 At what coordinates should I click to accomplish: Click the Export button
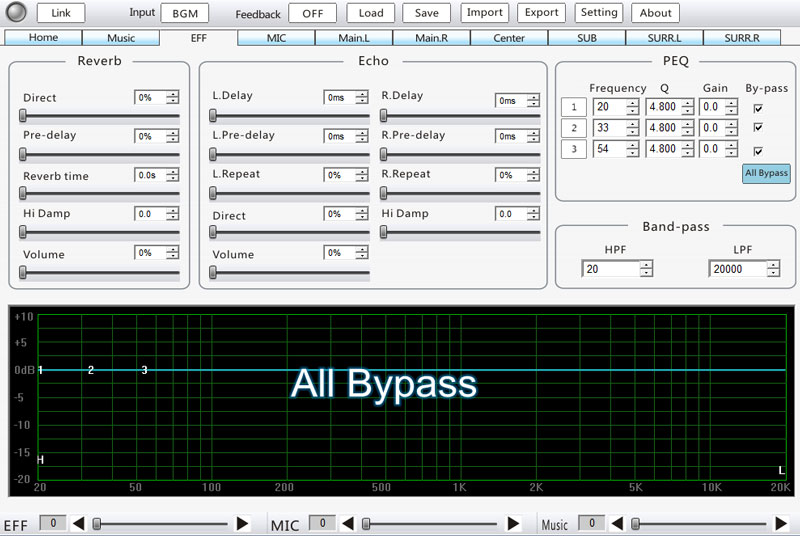[542, 13]
